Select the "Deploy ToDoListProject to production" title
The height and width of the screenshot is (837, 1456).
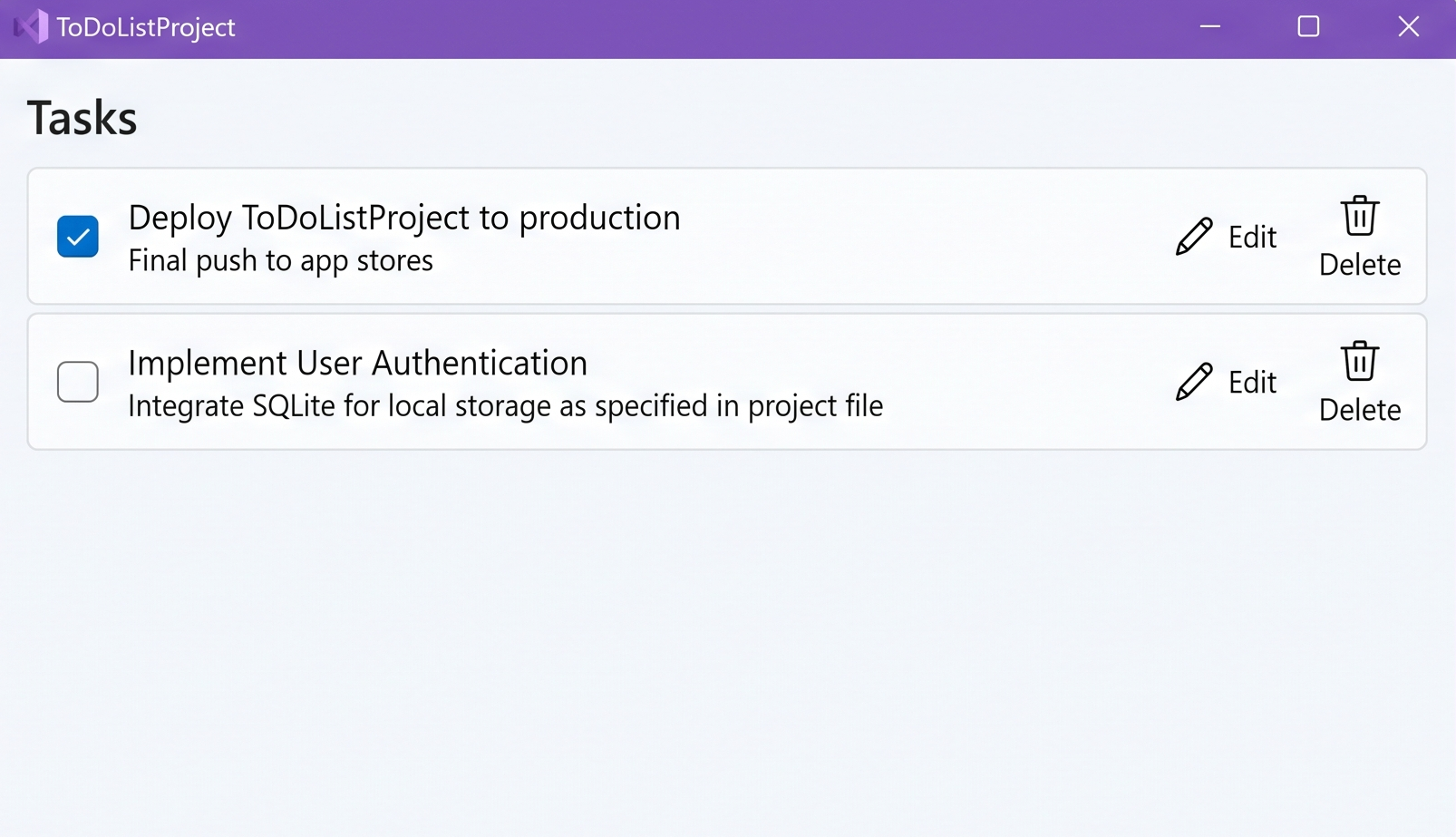[404, 218]
